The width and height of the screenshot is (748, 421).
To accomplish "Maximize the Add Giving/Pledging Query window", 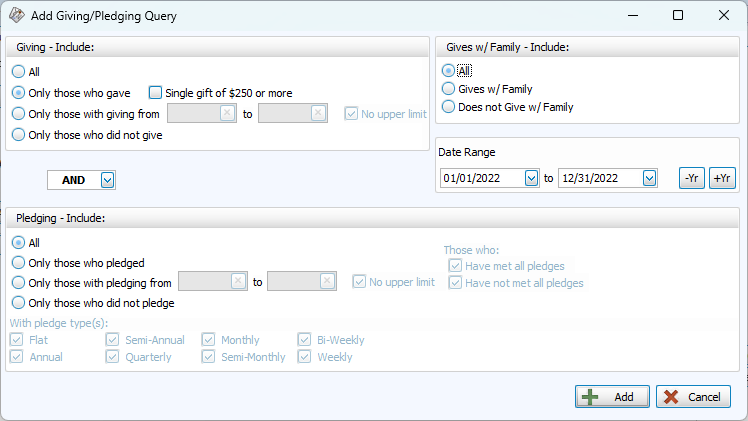I will click(677, 15).
